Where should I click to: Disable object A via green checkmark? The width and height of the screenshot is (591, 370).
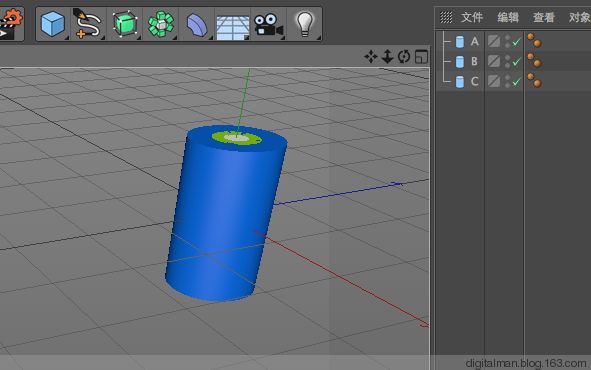[x=516, y=42]
